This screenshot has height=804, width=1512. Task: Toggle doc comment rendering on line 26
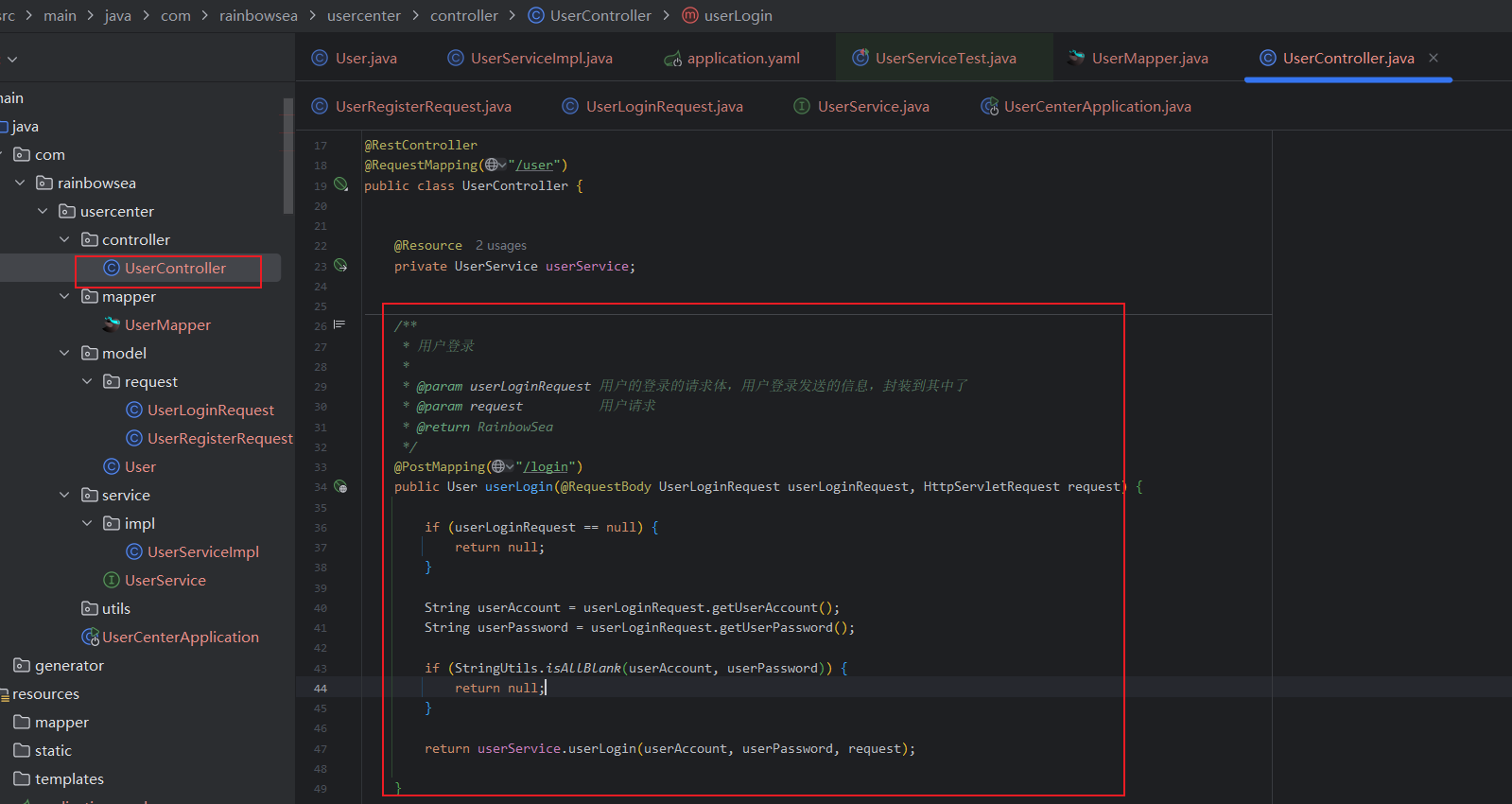pyautogui.click(x=339, y=324)
